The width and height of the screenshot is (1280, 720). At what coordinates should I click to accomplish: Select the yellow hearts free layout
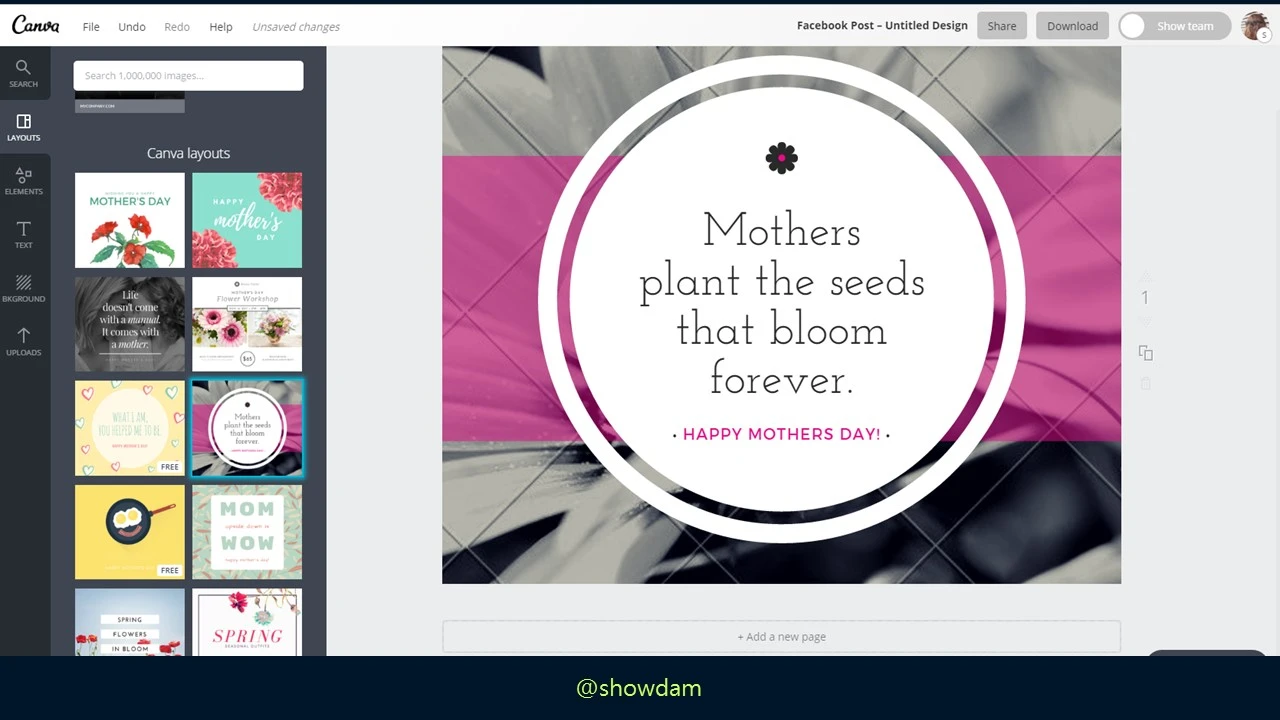pyautogui.click(x=130, y=428)
